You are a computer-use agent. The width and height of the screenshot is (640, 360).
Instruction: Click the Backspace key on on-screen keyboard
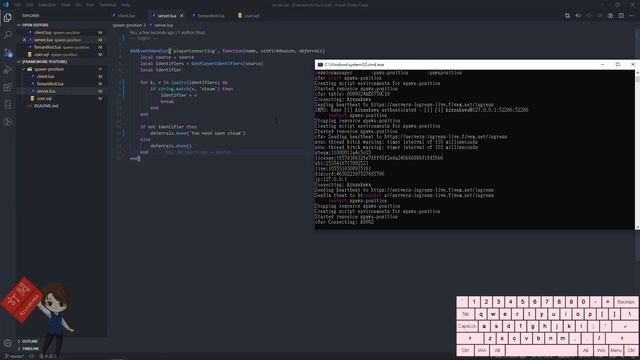pos(625,302)
